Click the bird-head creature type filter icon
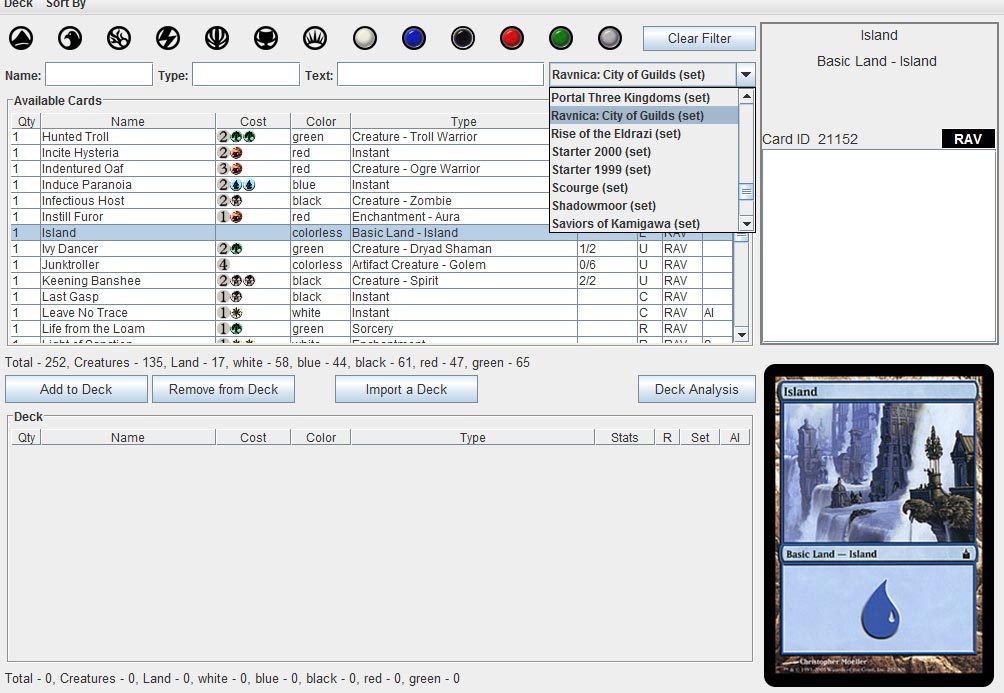Viewport: 1004px width, 693px height. [x=70, y=38]
